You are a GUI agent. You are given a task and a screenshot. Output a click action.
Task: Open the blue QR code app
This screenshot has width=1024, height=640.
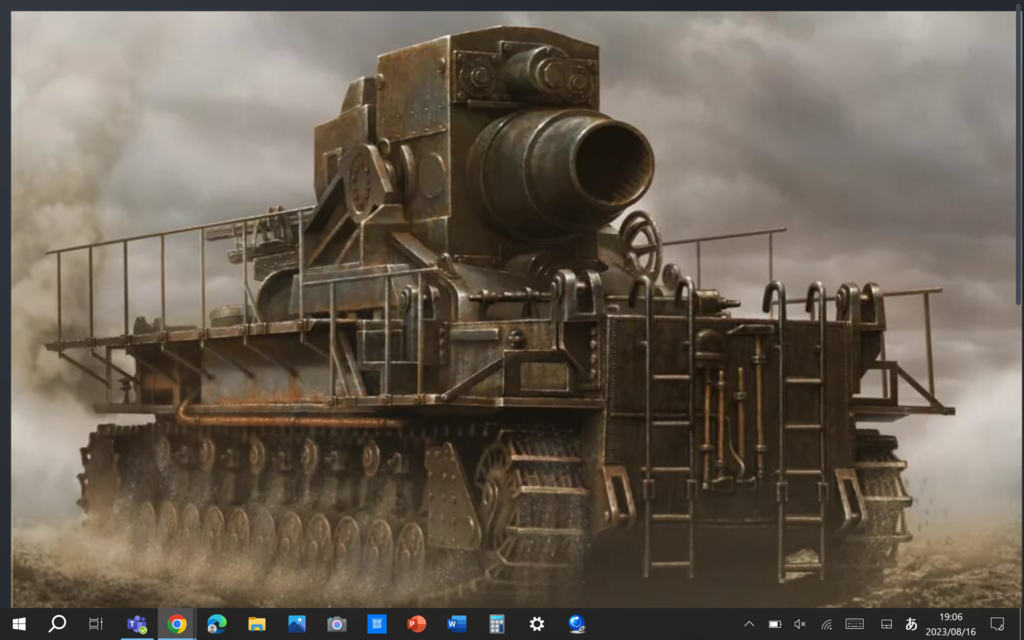tap(377, 624)
